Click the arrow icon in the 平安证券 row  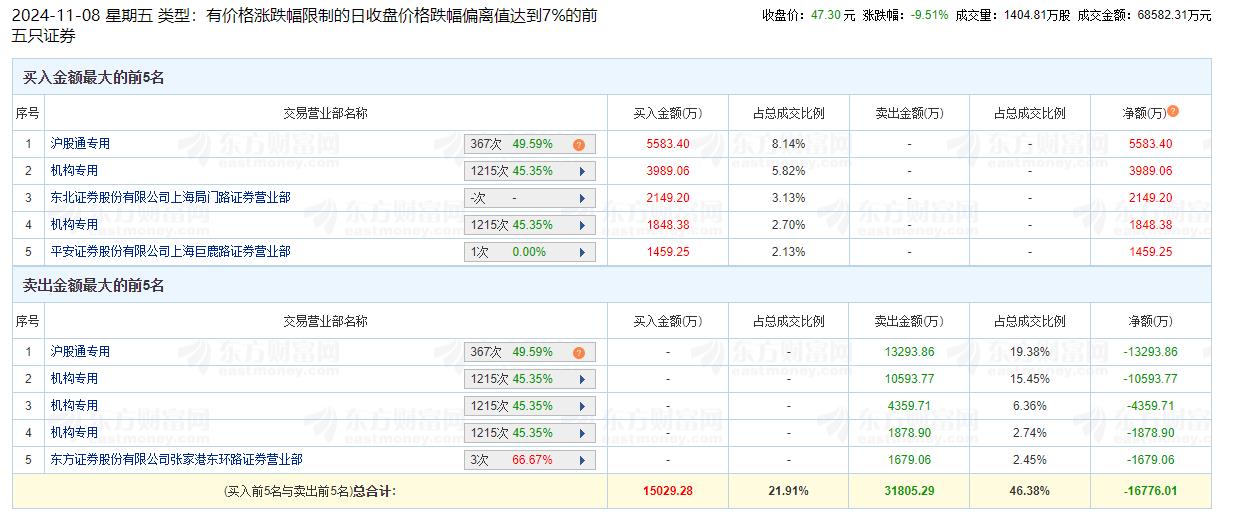pos(582,252)
